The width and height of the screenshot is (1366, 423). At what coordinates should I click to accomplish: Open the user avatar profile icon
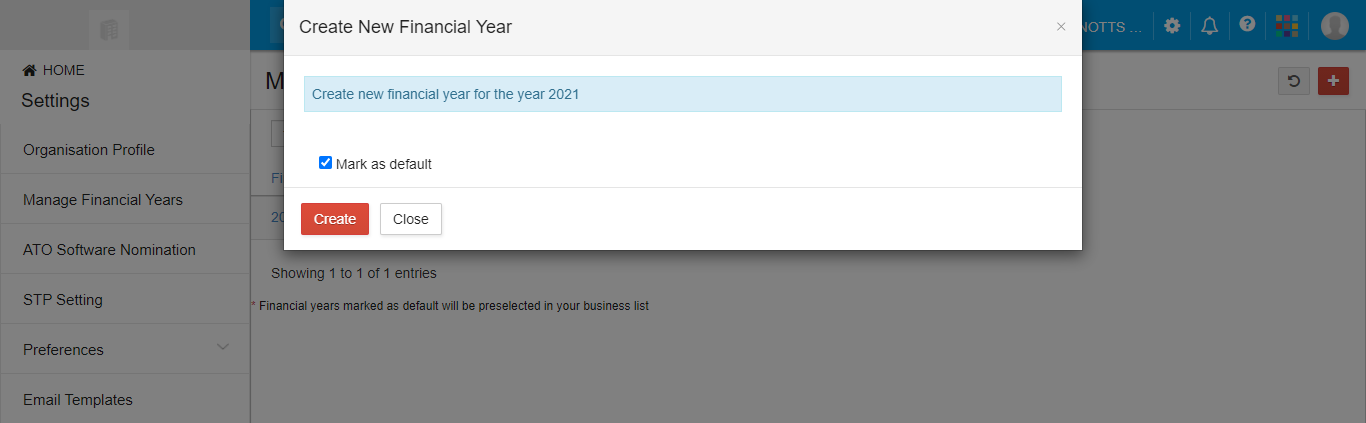(x=1335, y=26)
